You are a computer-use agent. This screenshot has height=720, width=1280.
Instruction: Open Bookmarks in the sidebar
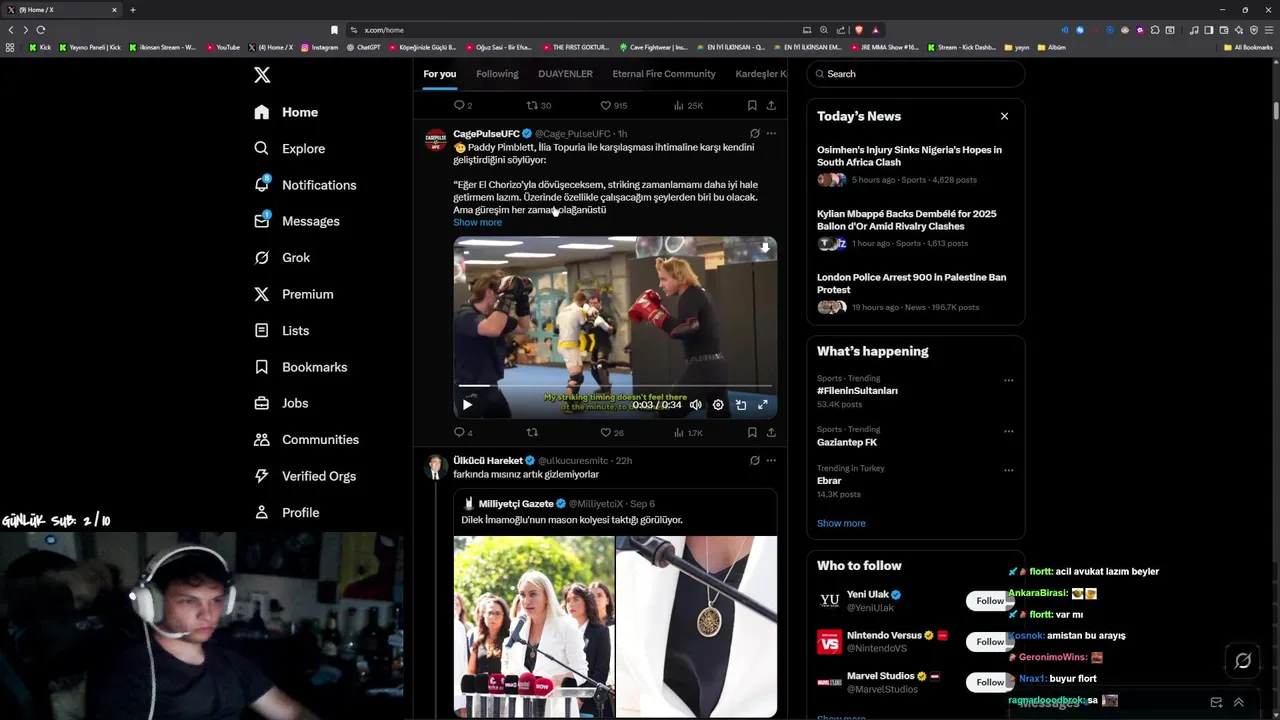pyautogui.click(x=301, y=367)
